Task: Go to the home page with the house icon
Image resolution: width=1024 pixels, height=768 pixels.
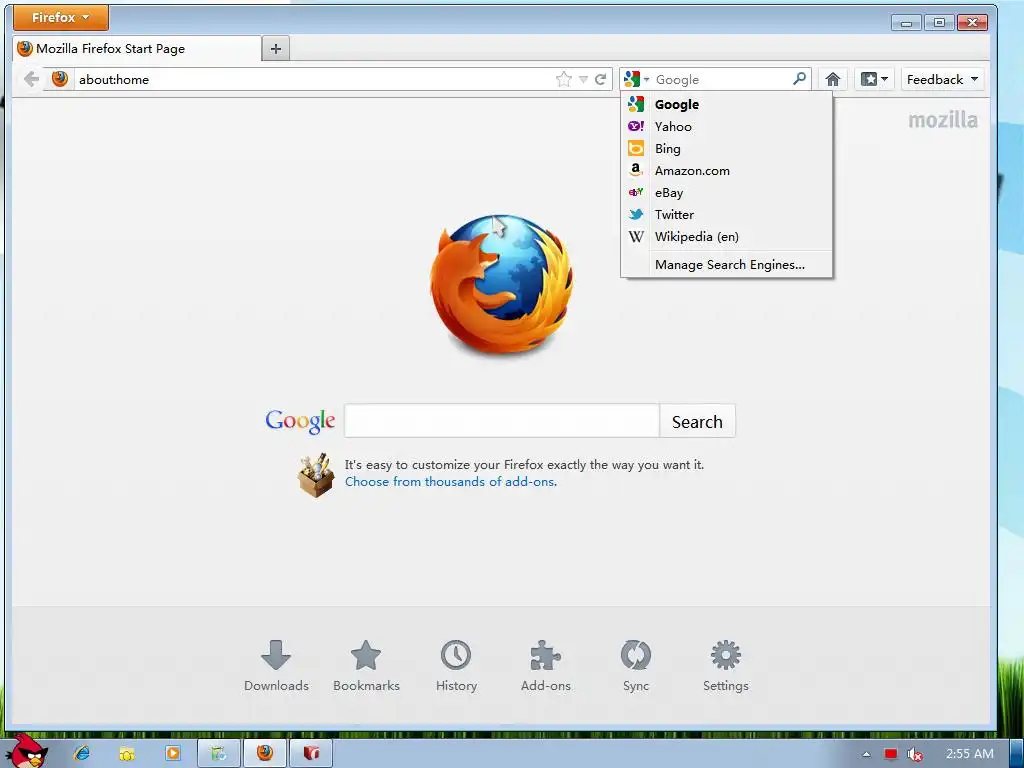Action: click(x=832, y=80)
